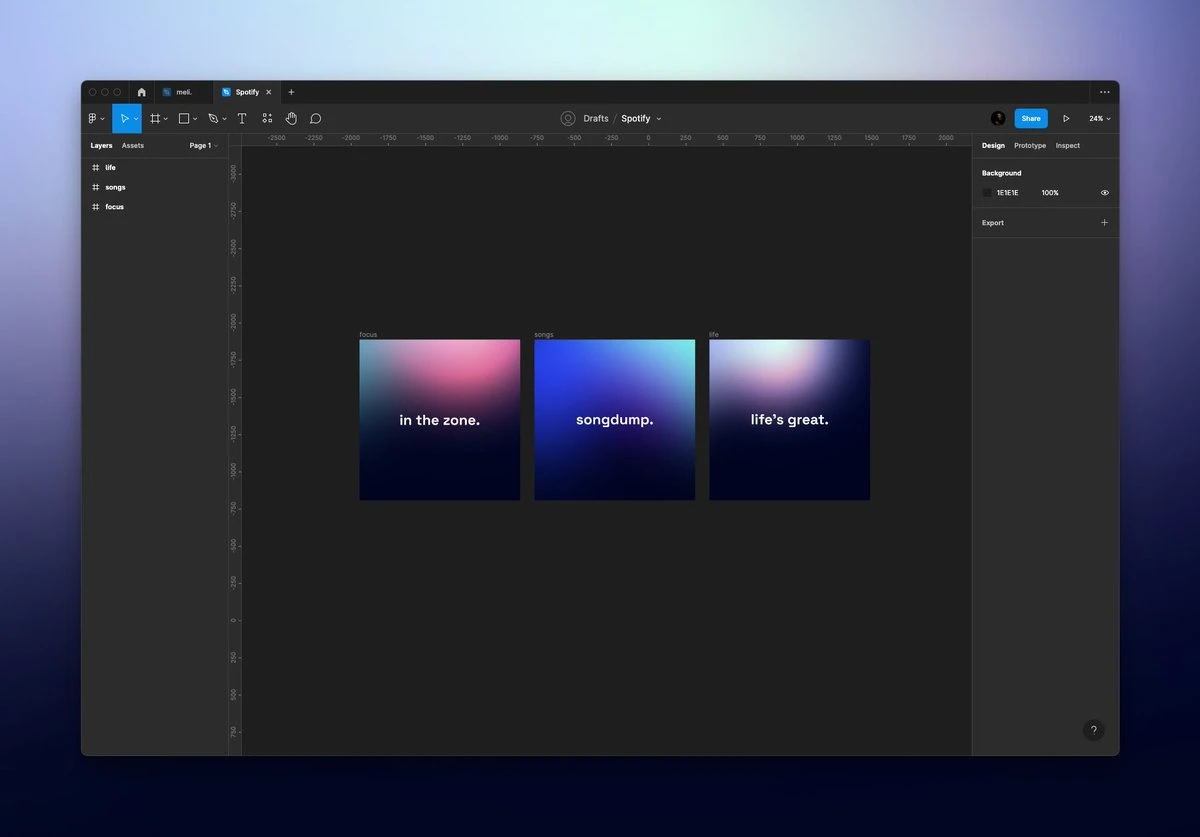This screenshot has height=837, width=1200.
Task: Select the Move tool
Action: 124,118
